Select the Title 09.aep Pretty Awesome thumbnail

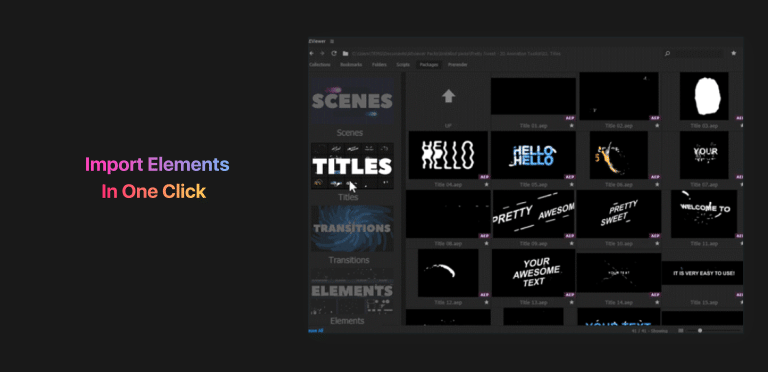[x=533, y=214]
